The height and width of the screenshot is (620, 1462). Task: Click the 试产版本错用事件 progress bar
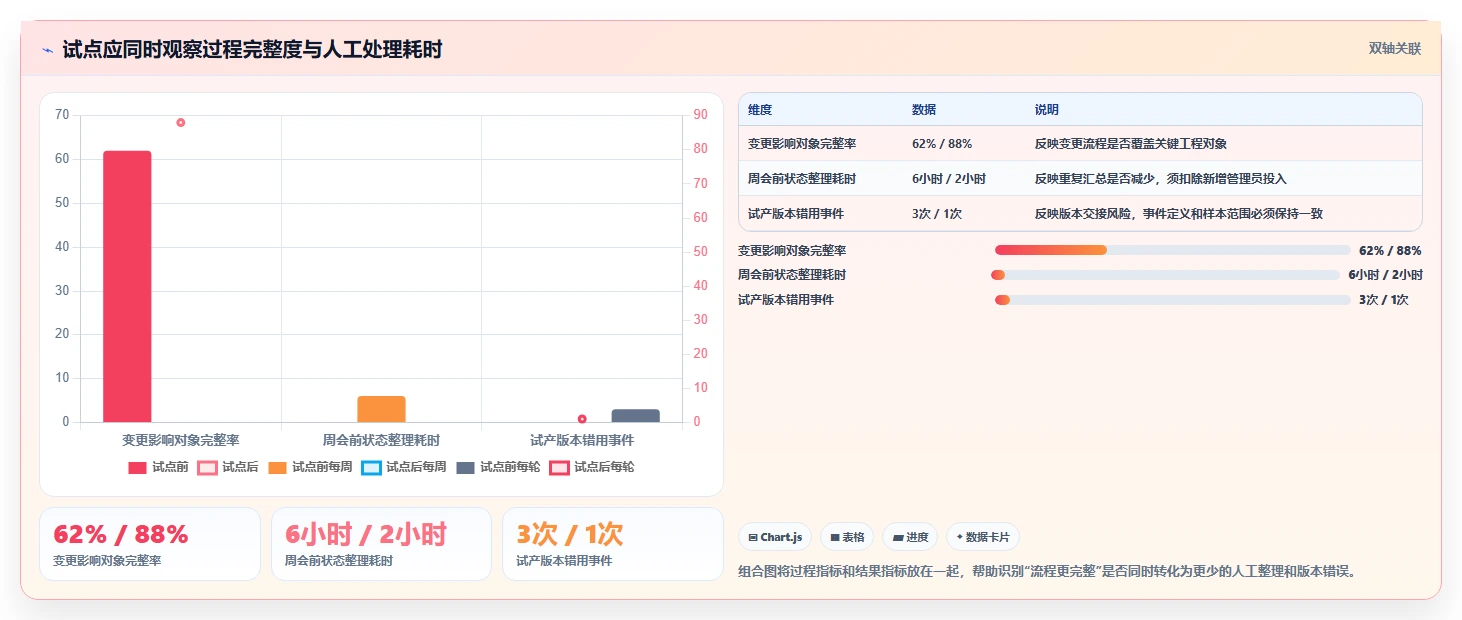[1172, 300]
